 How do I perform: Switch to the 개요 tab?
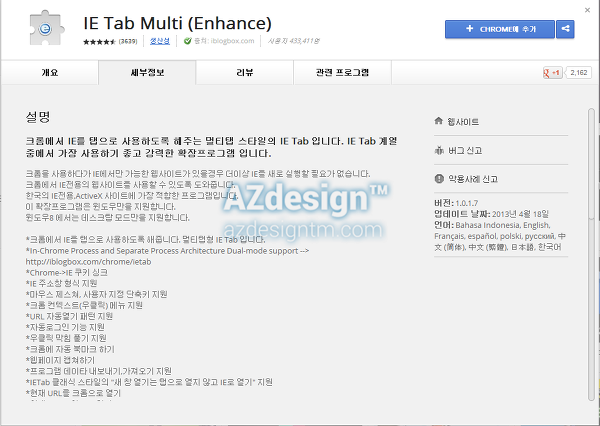tap(50, 72)
